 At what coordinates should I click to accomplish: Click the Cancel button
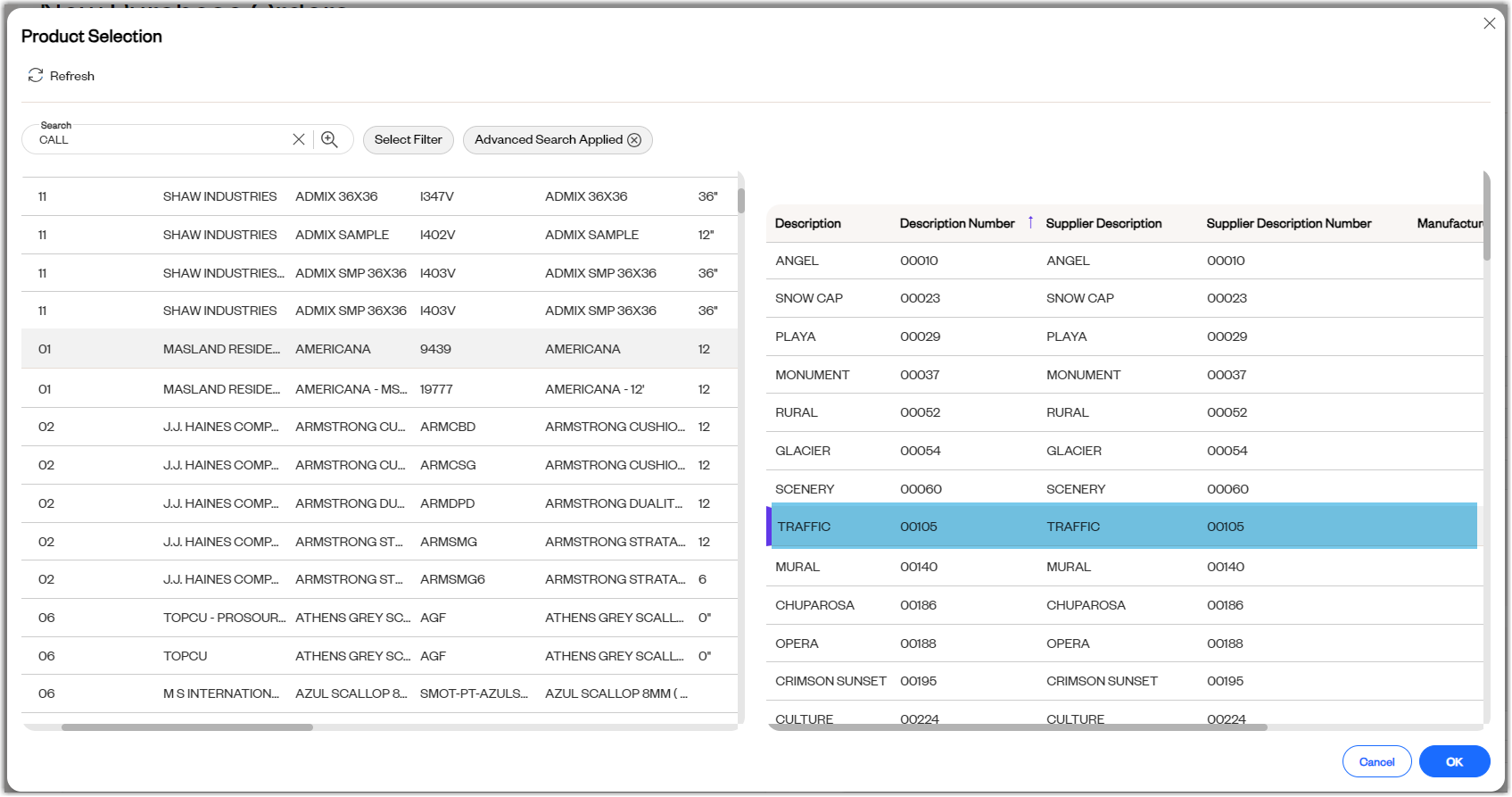(1376, 761)
